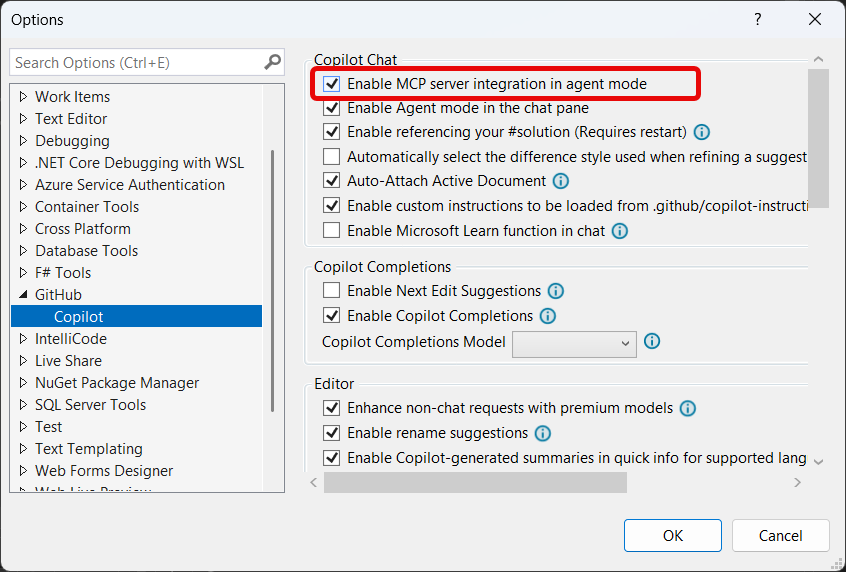This screenshot has height=572, width=846.
Task: Click info icon next to Next Edit Suggestions
Action: pos(556,291)
